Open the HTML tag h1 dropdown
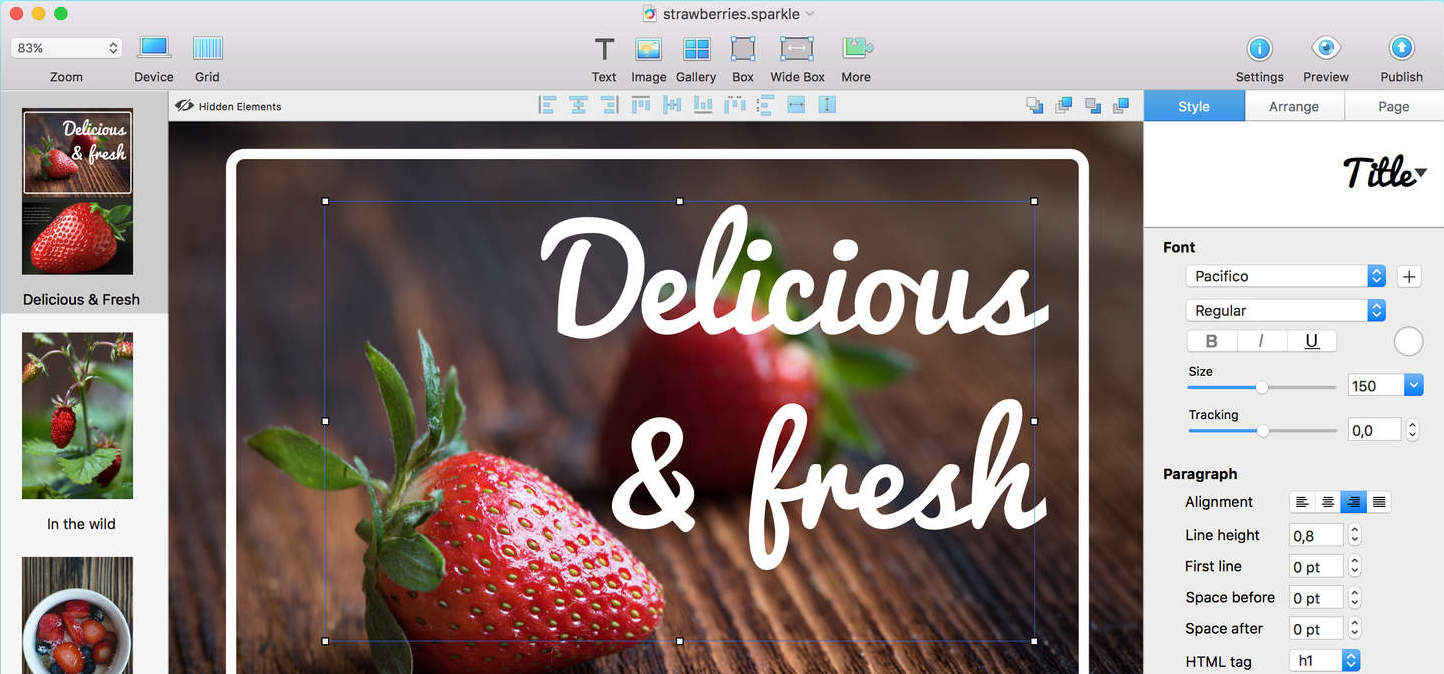 (x=1325, y=661)
